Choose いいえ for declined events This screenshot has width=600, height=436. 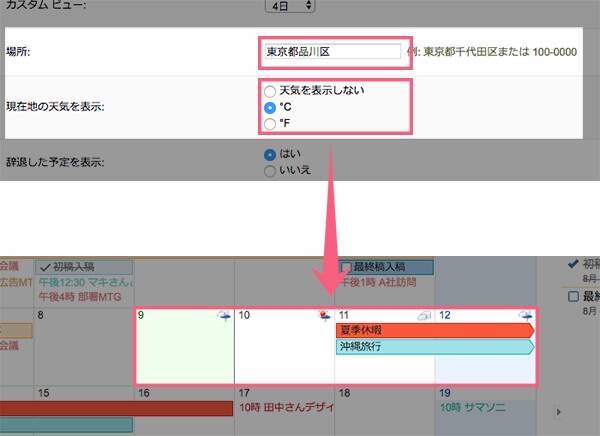[270, 171]
